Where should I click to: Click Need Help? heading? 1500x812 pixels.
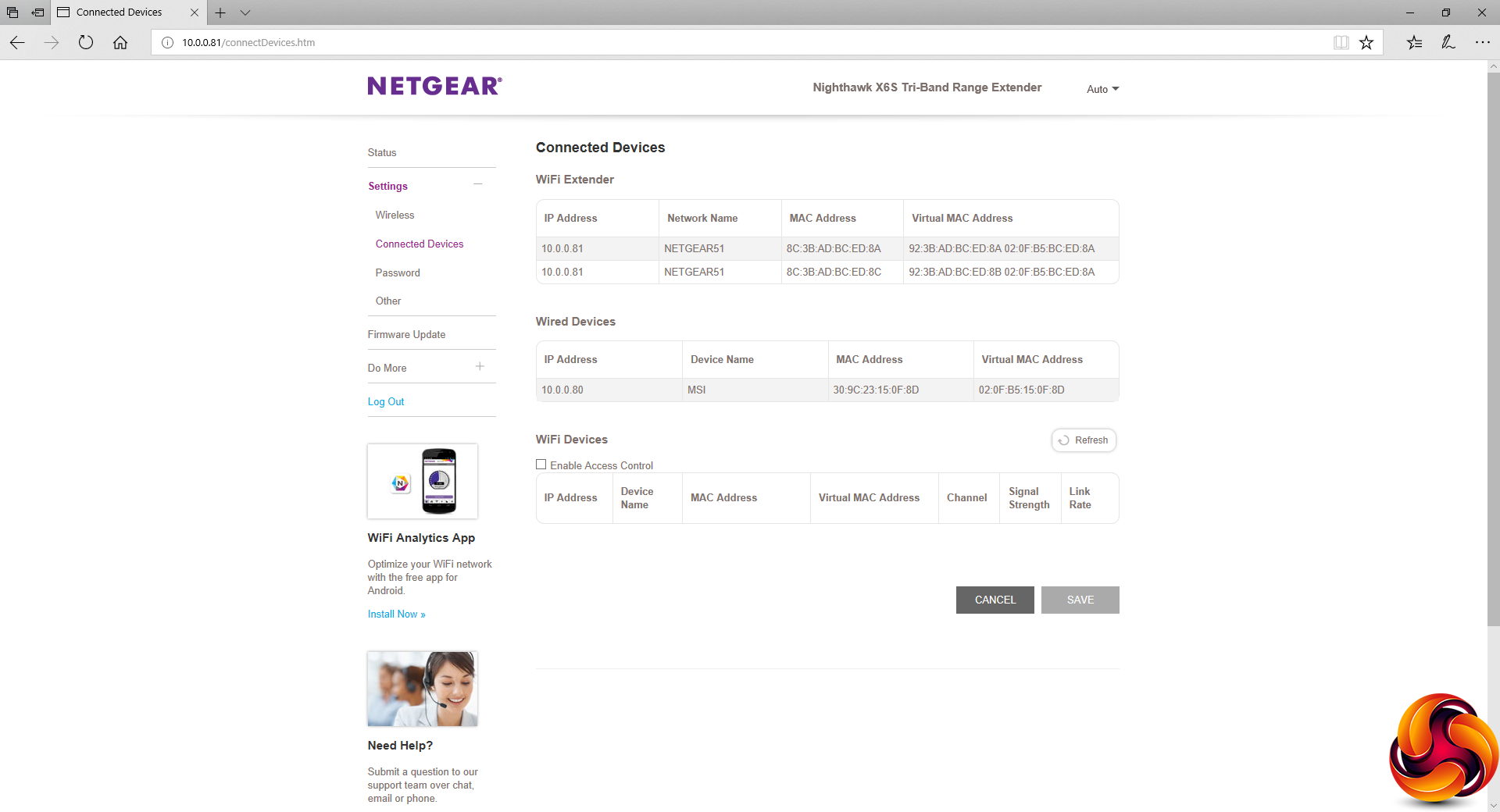[x=400, y=746]
